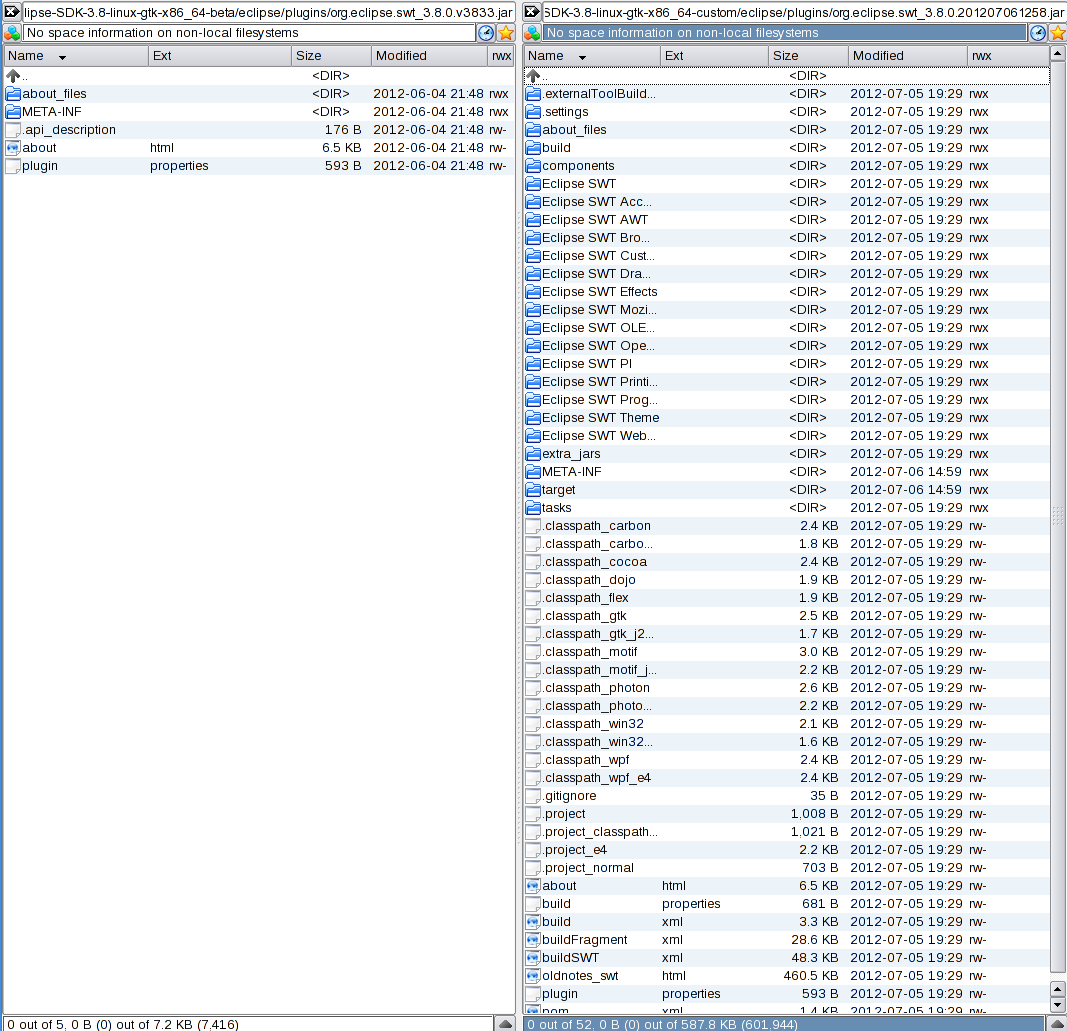Open left pane bookmarks star icon
Screen dimensions: 1067x1031
(506, 33)
